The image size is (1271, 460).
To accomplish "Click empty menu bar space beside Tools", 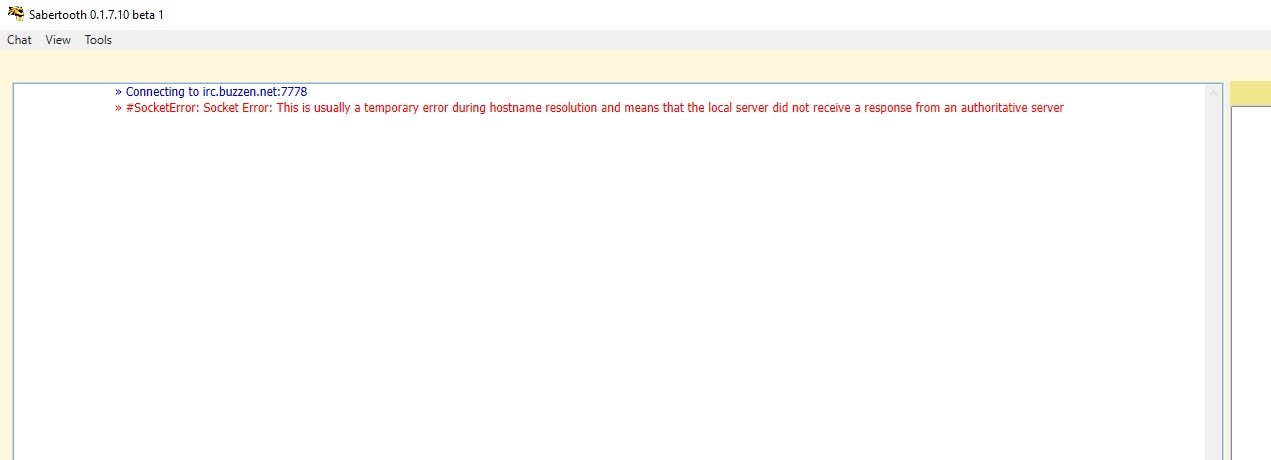I will tap(690, 40).
